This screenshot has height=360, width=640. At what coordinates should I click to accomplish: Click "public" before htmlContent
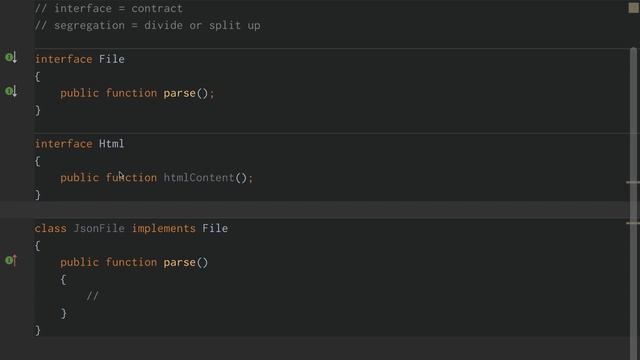pyautogui.click(x=80, y=178)
